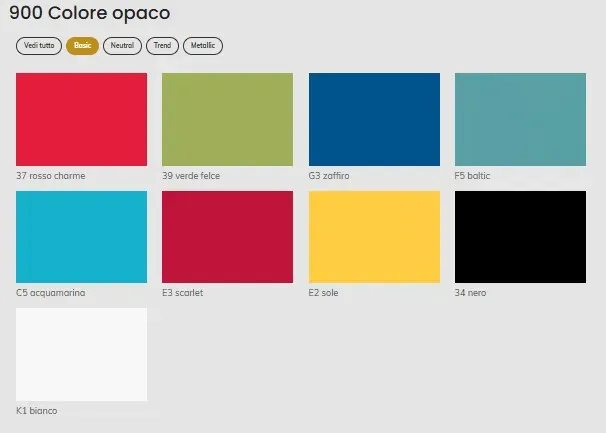Click the '900 Colore opaco' heading
This screenshot has width=606, height=433.
tap(89, 14)
